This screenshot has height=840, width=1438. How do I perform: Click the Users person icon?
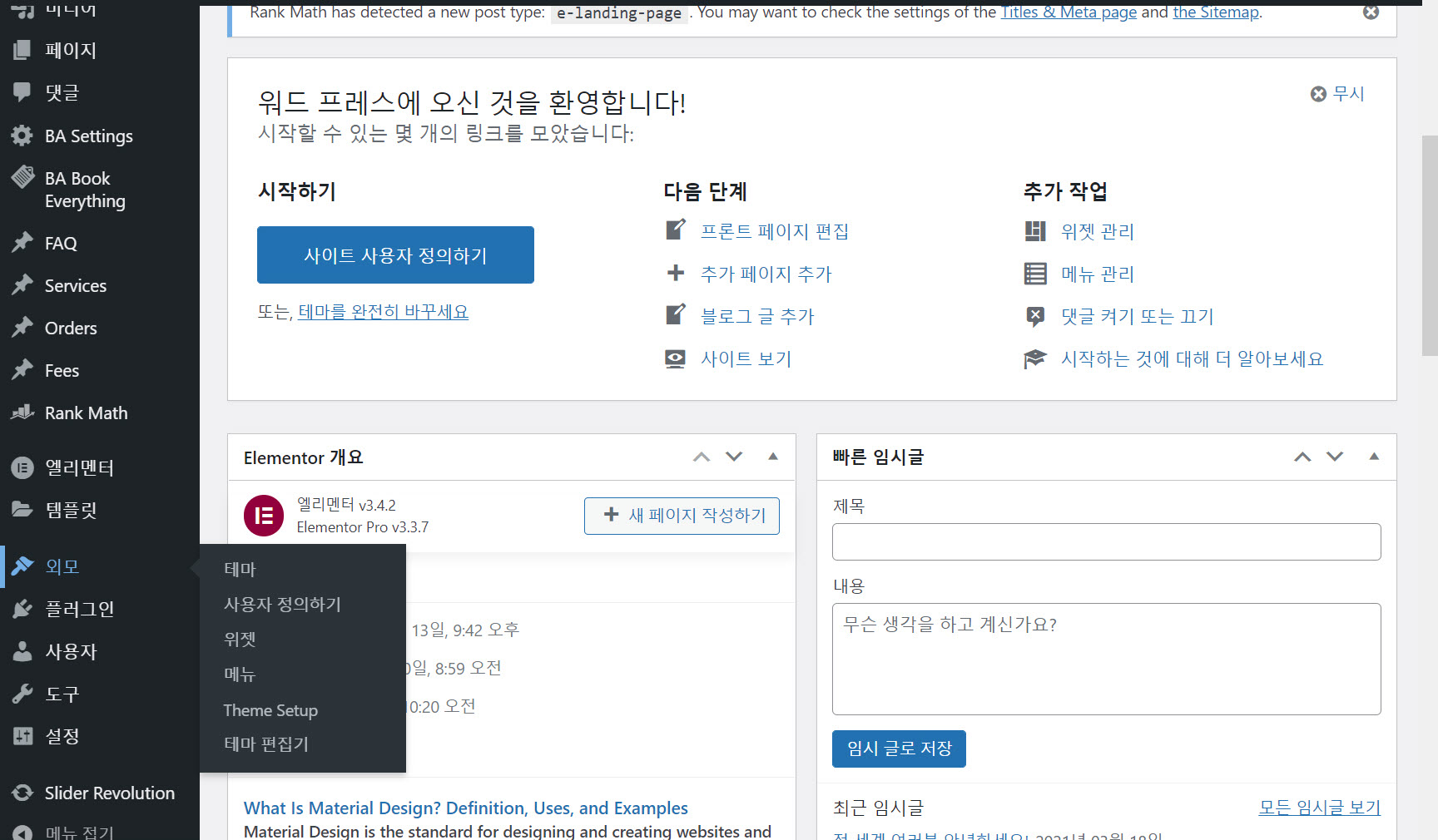(x=22, y=651)
